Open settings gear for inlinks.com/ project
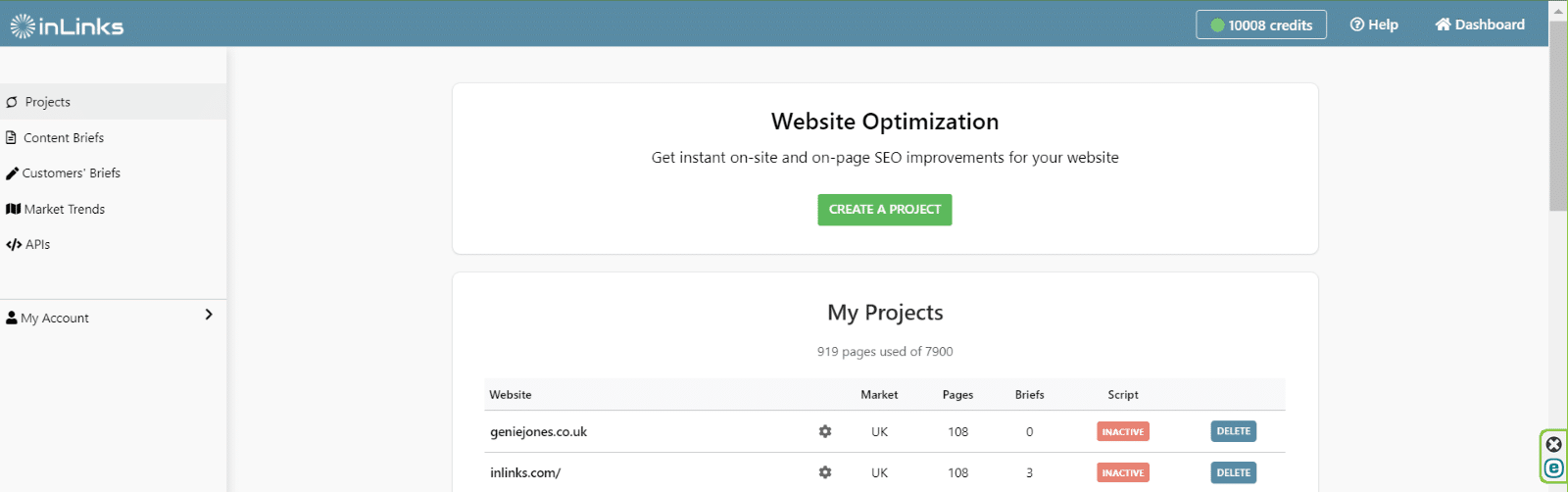The image size is (1568, 492). click(825, 472)
